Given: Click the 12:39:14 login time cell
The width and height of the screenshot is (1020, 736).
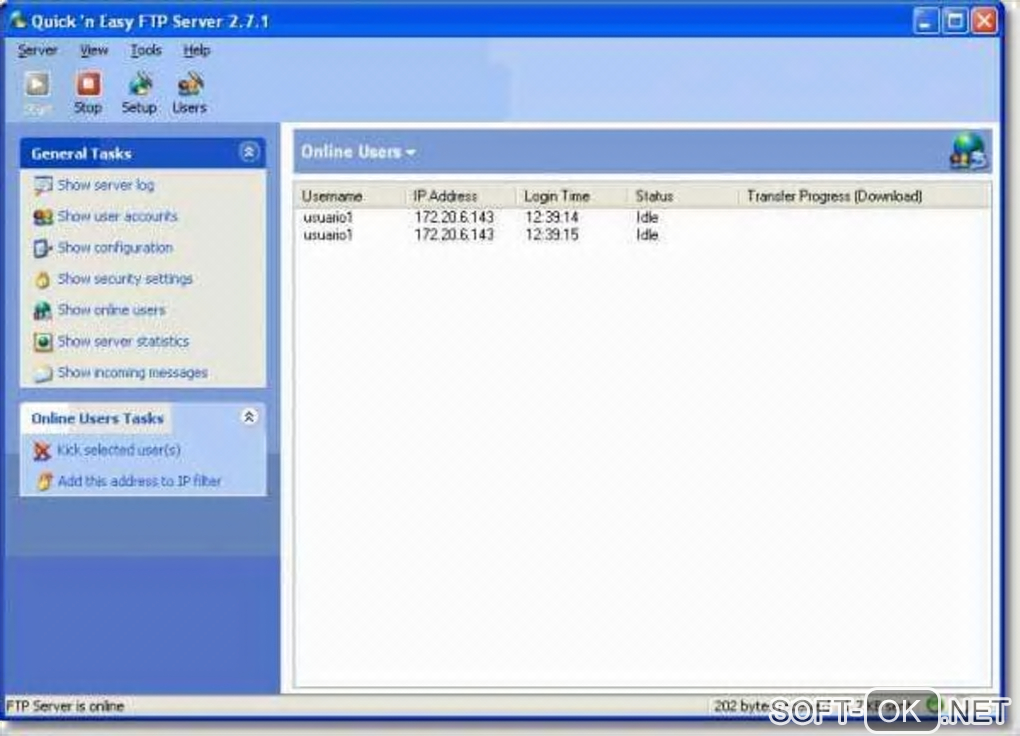Looking at the screenshot, I should point(552,217).
